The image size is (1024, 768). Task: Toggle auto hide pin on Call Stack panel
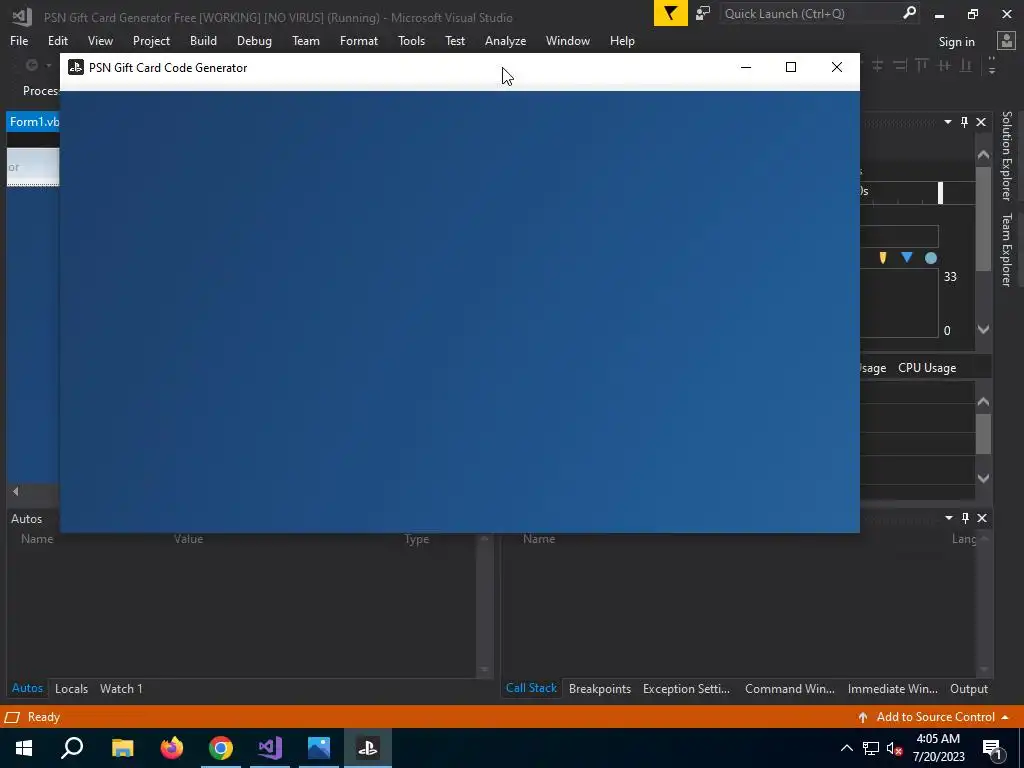point(965,518)
